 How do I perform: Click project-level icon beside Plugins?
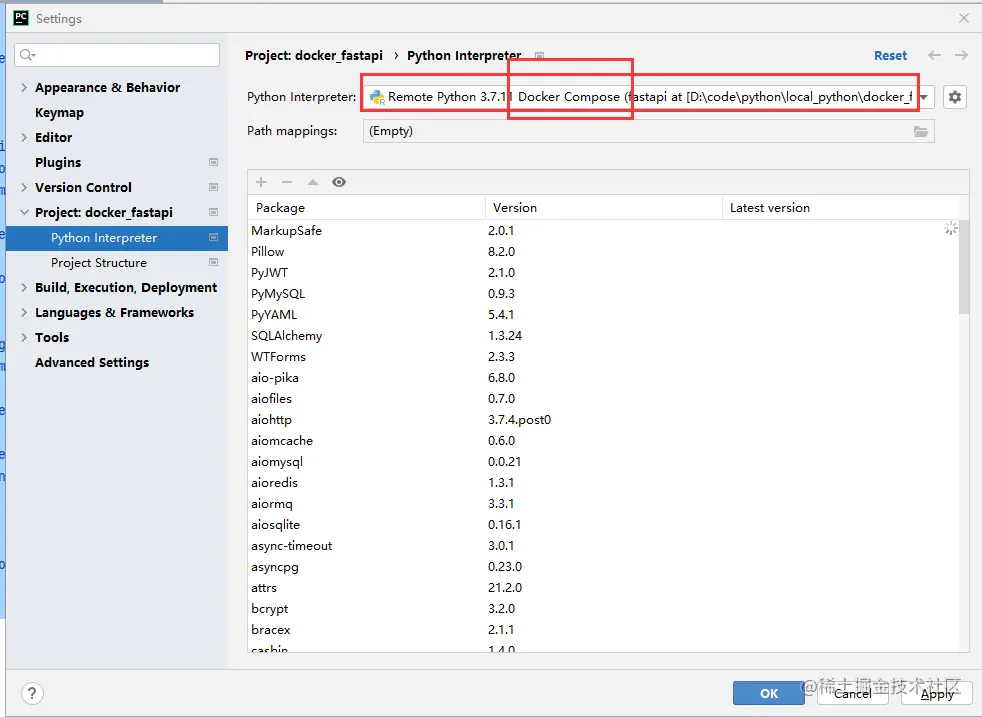click(213, 162)
